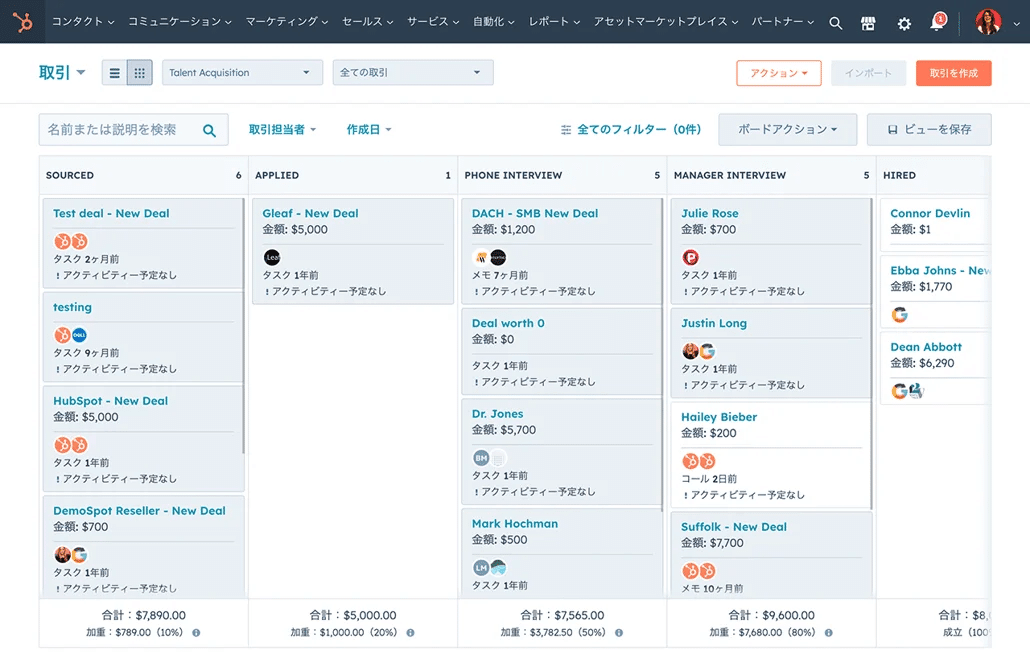
Task: Open the settings gear icon
Action: [x=904, y=23]
